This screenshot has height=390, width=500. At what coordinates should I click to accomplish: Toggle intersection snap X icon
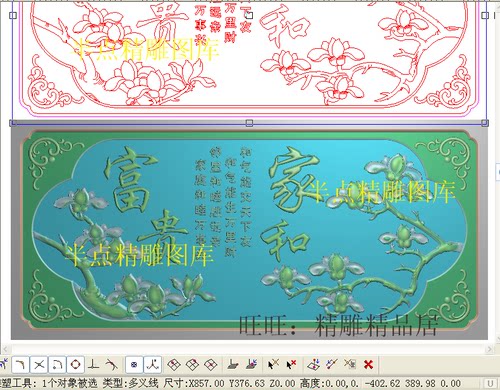[39, 365]
